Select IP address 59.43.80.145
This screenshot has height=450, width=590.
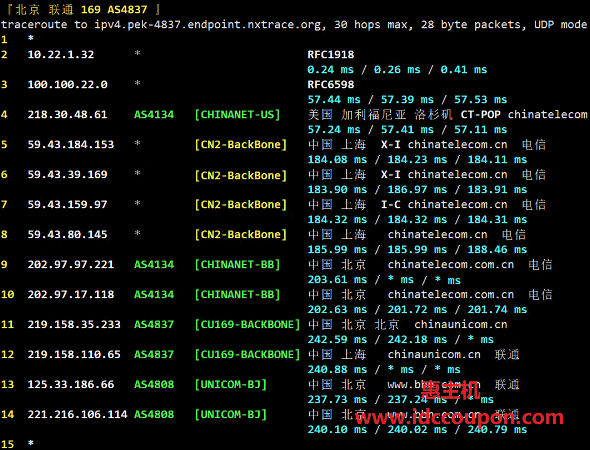pyautogui.click(x=67, y=234)
